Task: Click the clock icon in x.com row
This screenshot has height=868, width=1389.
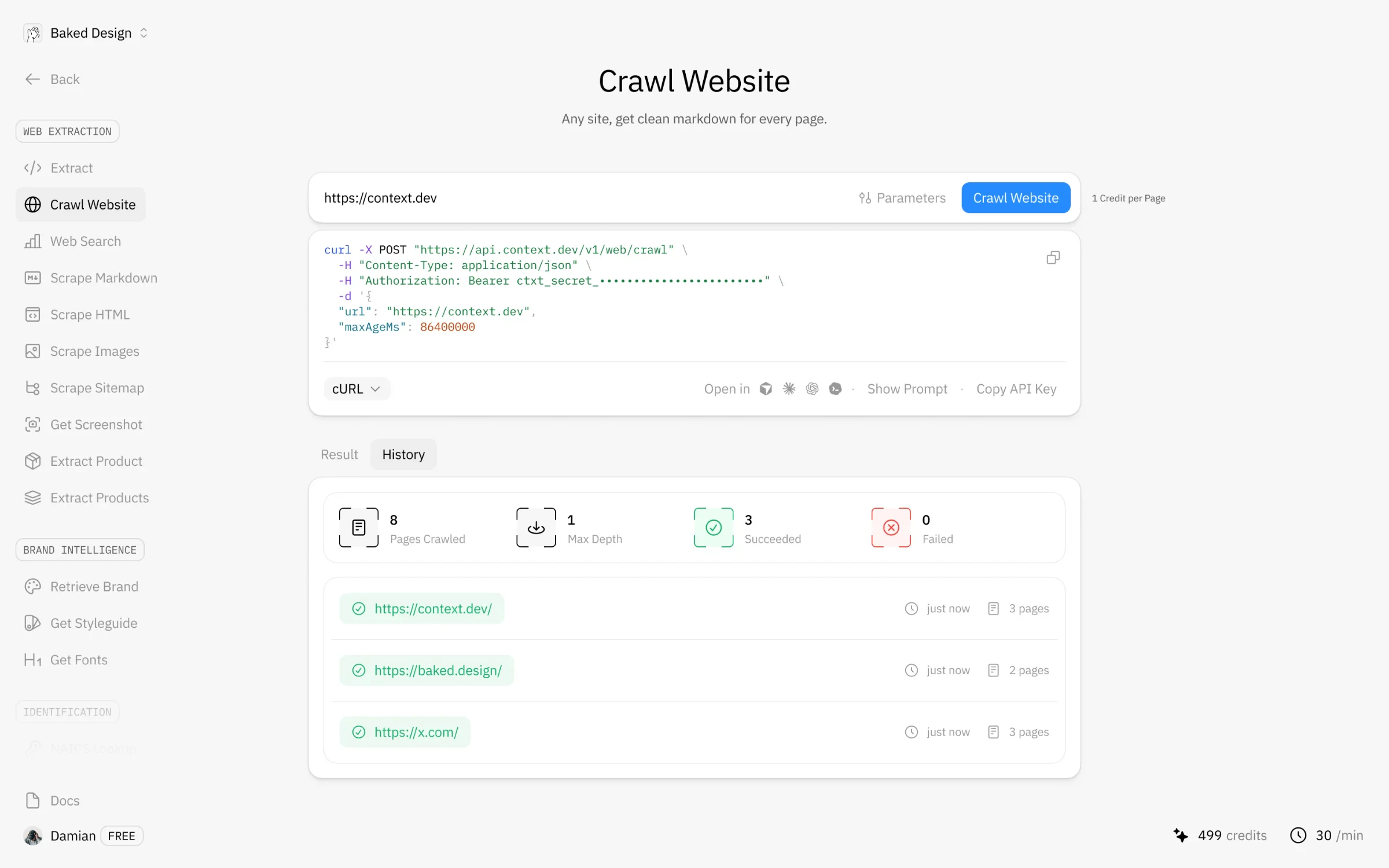Action: tap(912, 732)
